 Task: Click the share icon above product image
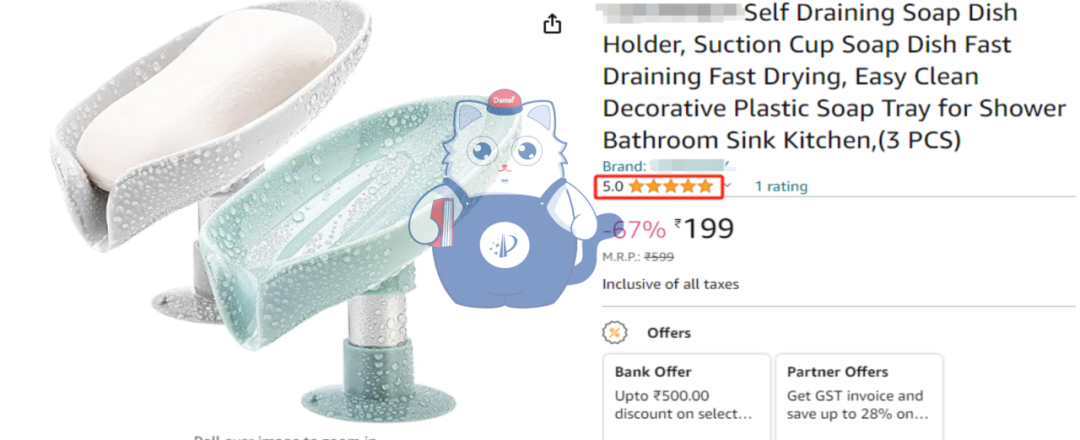pyautogui.click(x=552, y=25)
